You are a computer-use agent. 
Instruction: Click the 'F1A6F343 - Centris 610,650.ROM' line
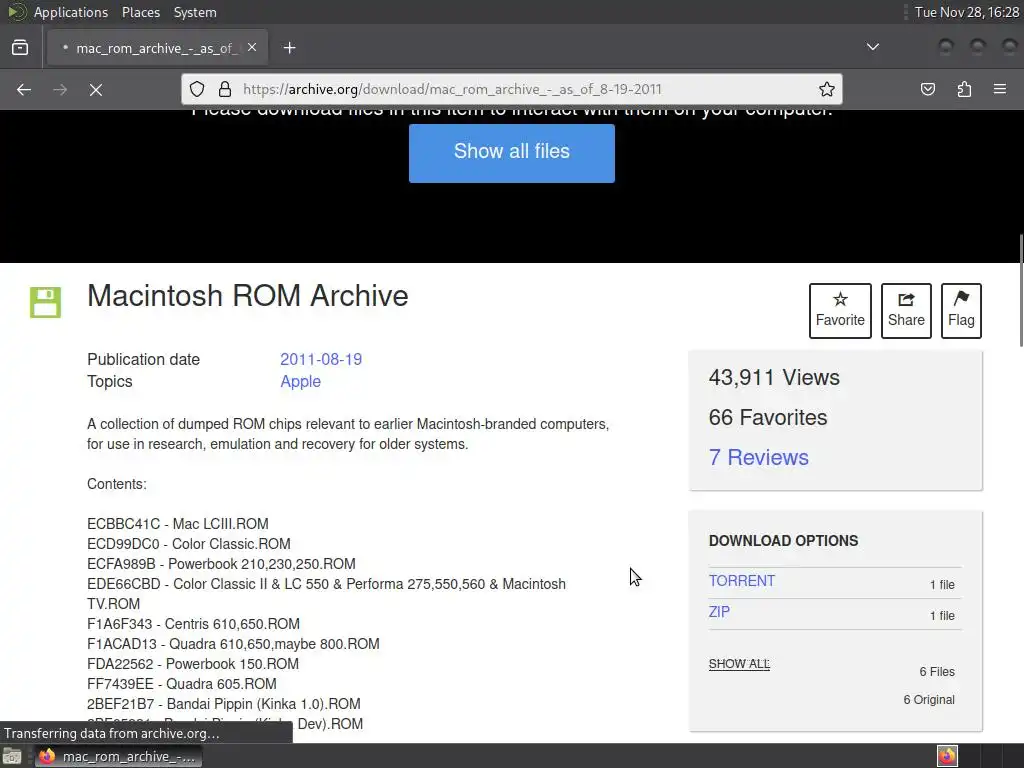point(193,624)
